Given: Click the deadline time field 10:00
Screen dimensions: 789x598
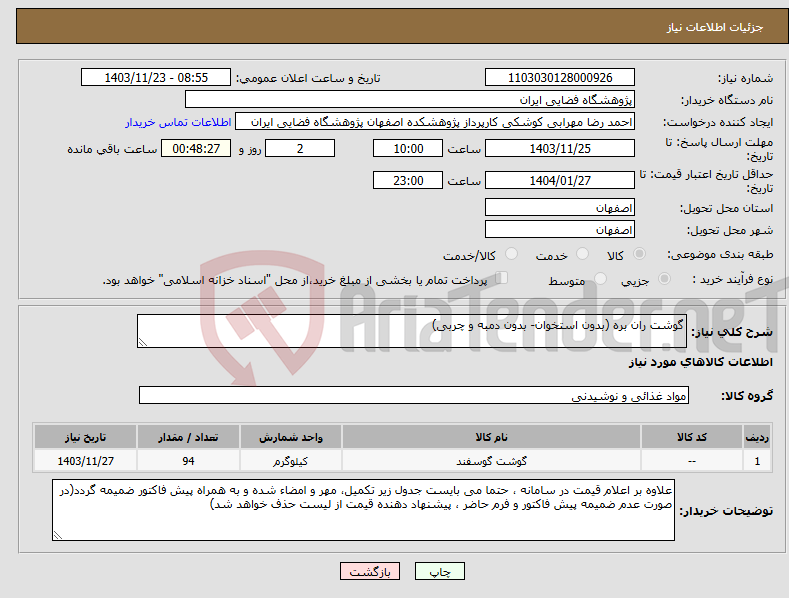Looking at the screenshot, I should (408, 148).
